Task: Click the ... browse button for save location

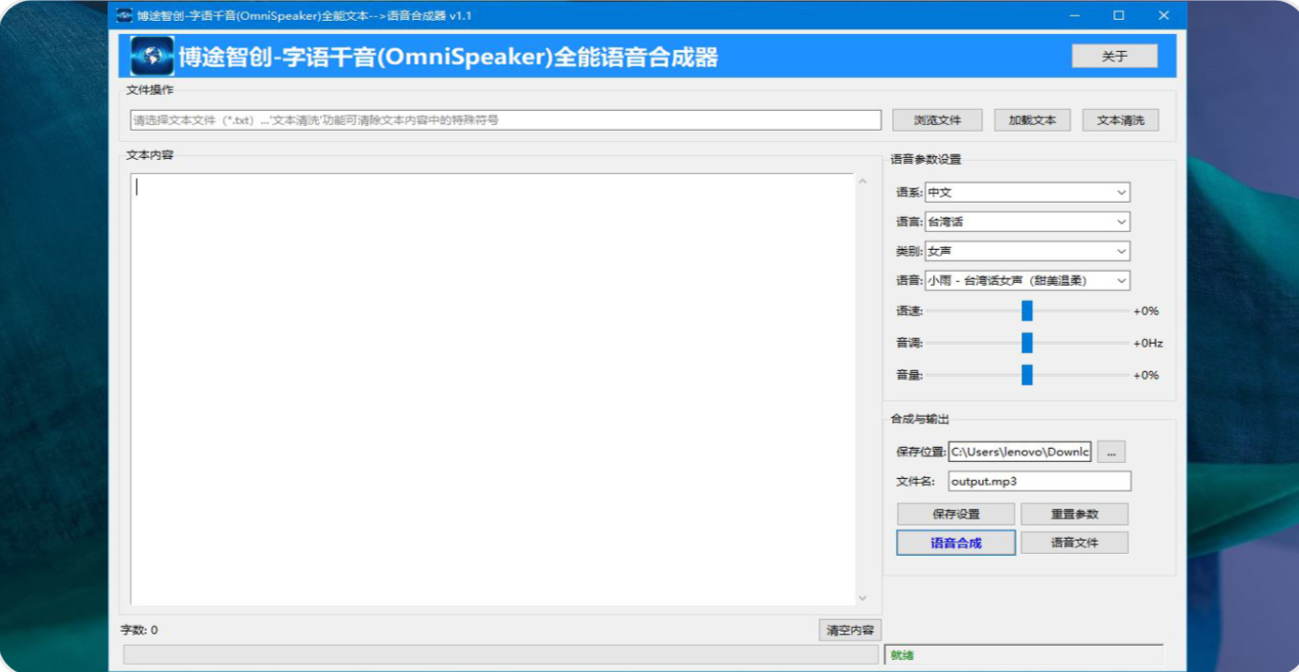Action: 1111,452
